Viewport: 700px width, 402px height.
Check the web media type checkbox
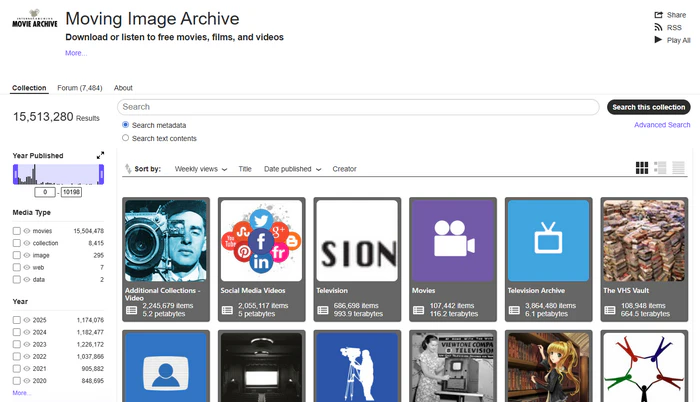tap(17, 267)
